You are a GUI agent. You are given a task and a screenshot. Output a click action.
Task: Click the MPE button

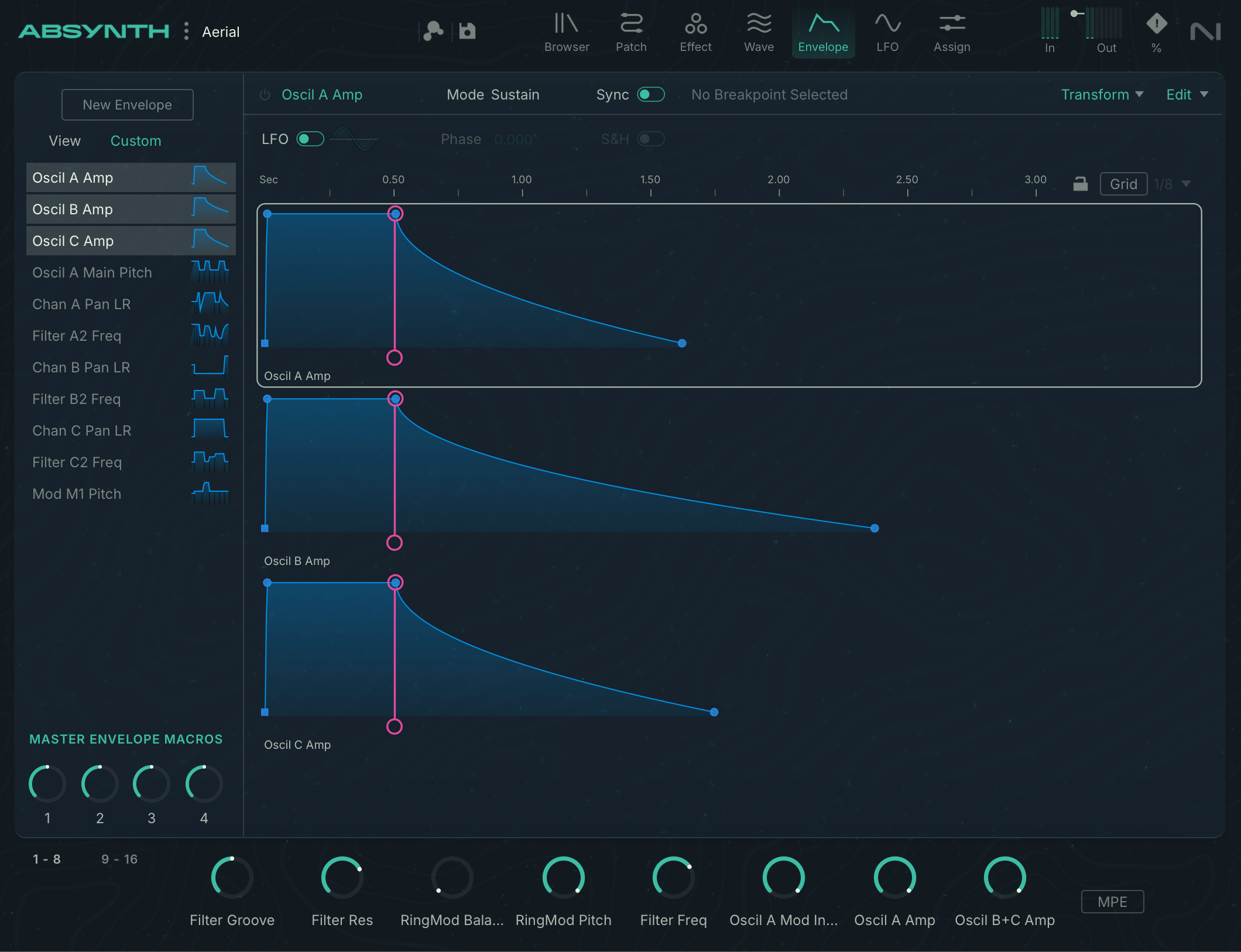(x=1112, y=902)
